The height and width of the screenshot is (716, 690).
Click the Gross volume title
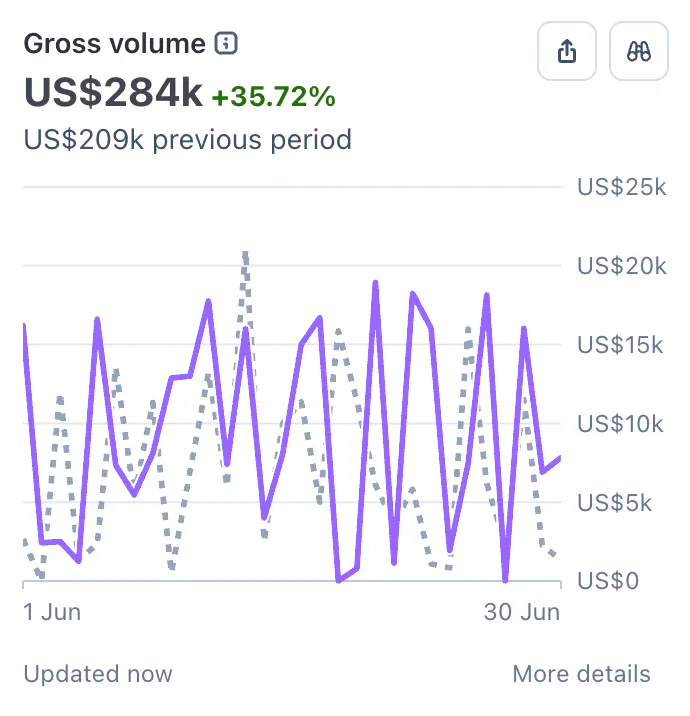(x=115, y=43)
